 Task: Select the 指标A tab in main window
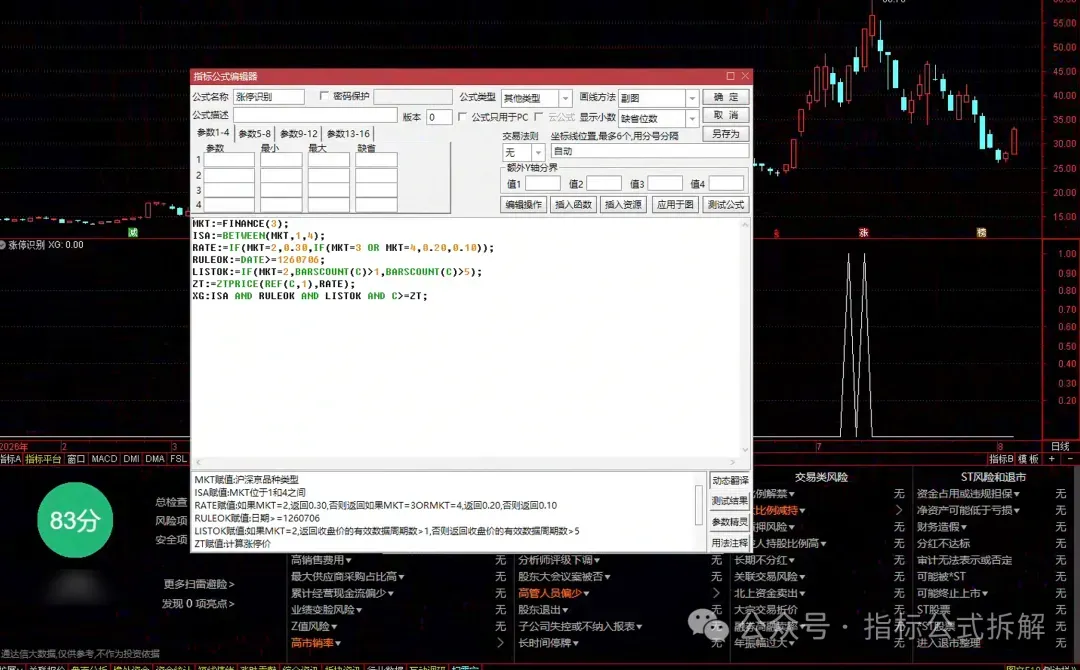click(x=10, y=459)
